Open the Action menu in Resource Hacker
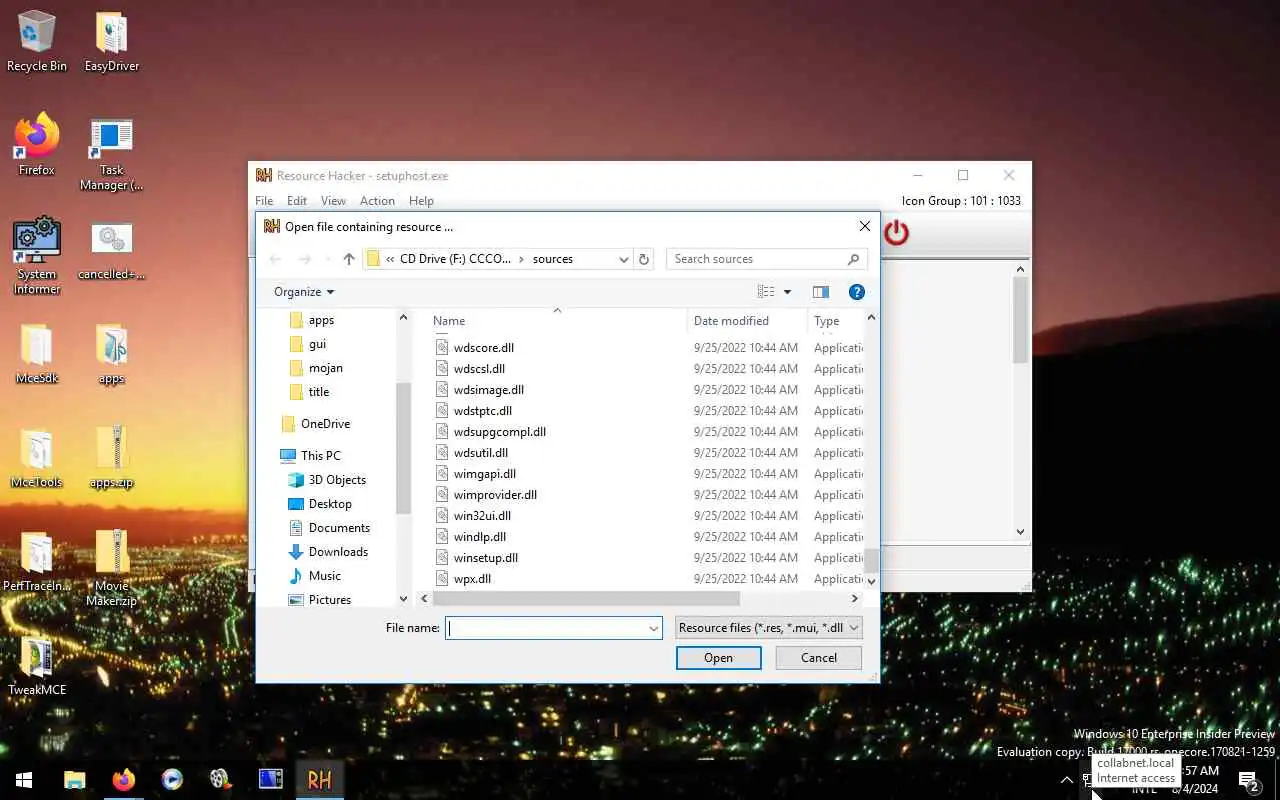 click(x=377, y=201)
